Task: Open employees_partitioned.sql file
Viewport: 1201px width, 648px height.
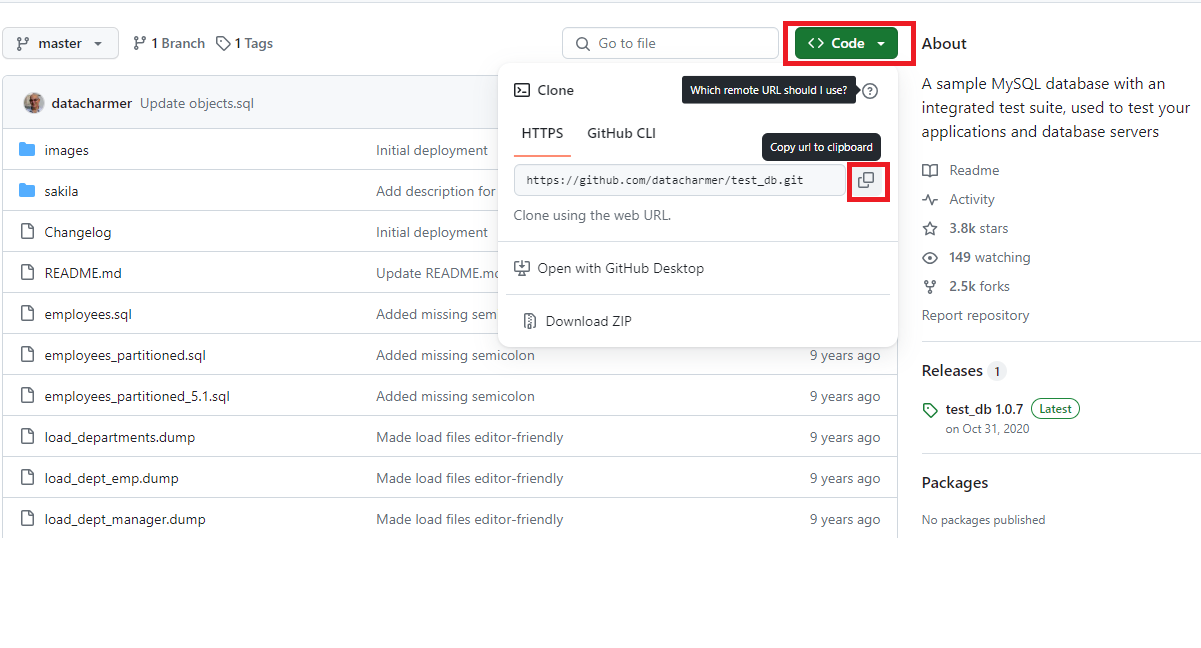Action: coord(125,355)
